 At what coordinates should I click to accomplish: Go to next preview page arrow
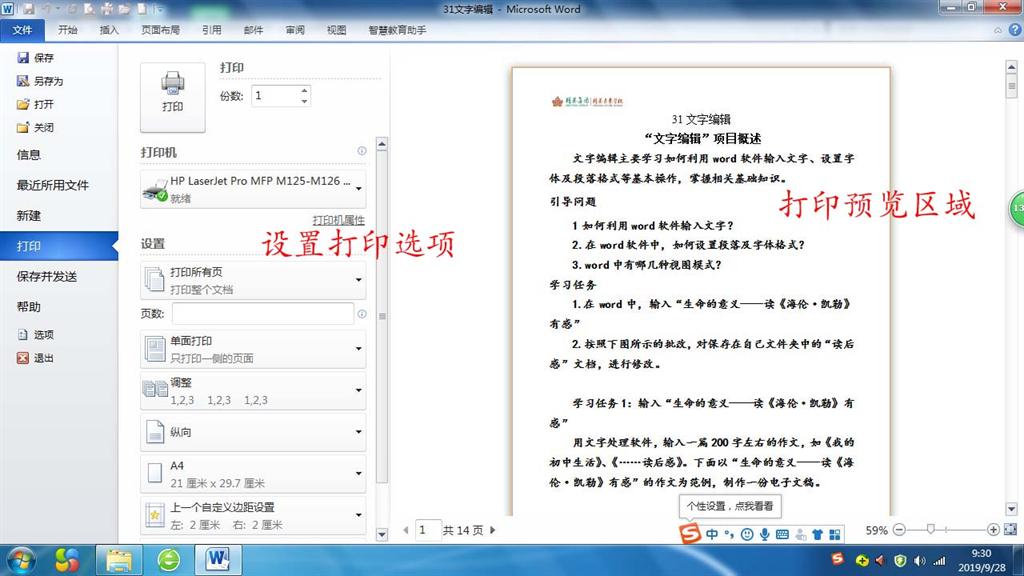click(491, 530)
